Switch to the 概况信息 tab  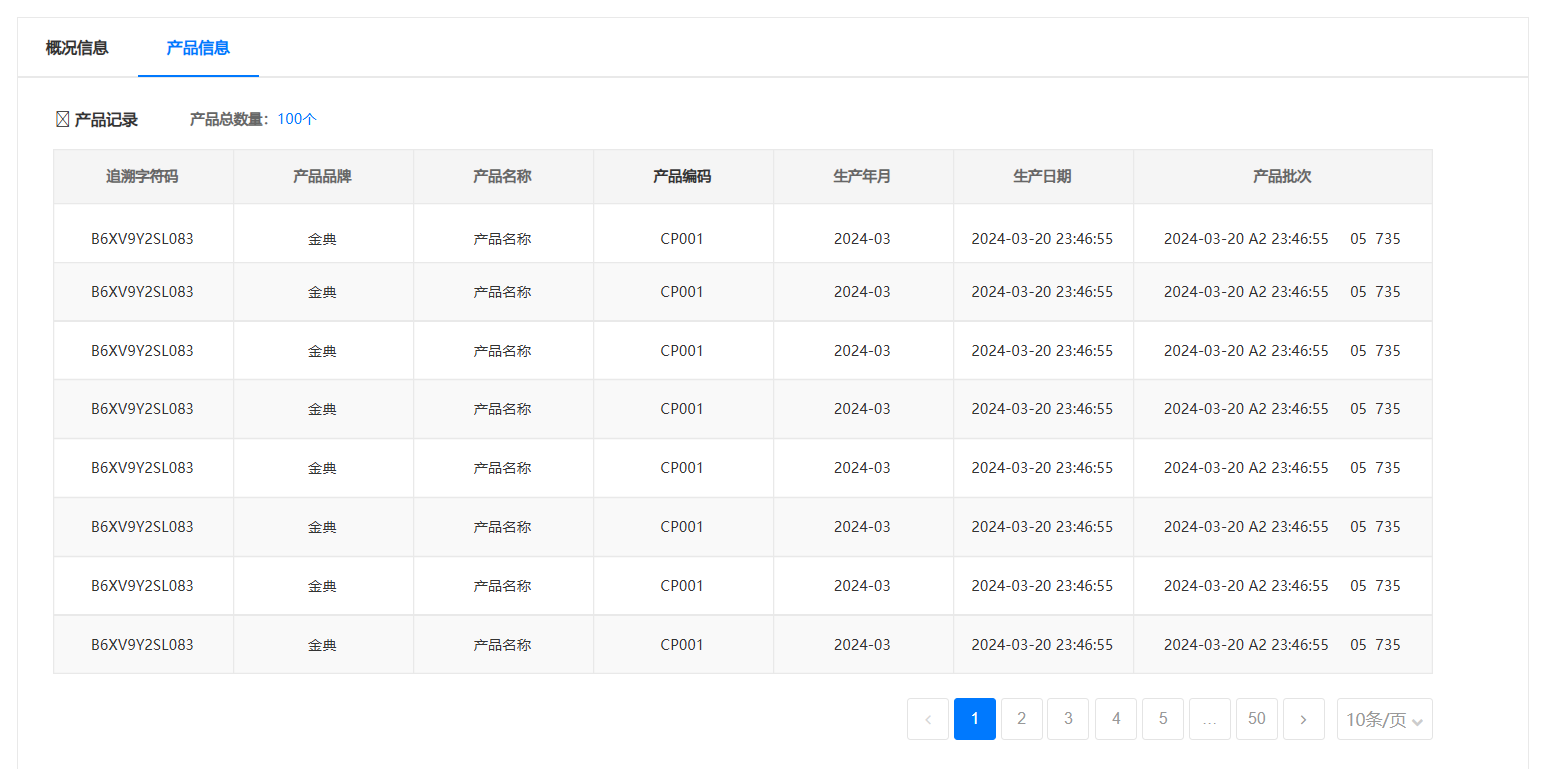coord(77,48)
